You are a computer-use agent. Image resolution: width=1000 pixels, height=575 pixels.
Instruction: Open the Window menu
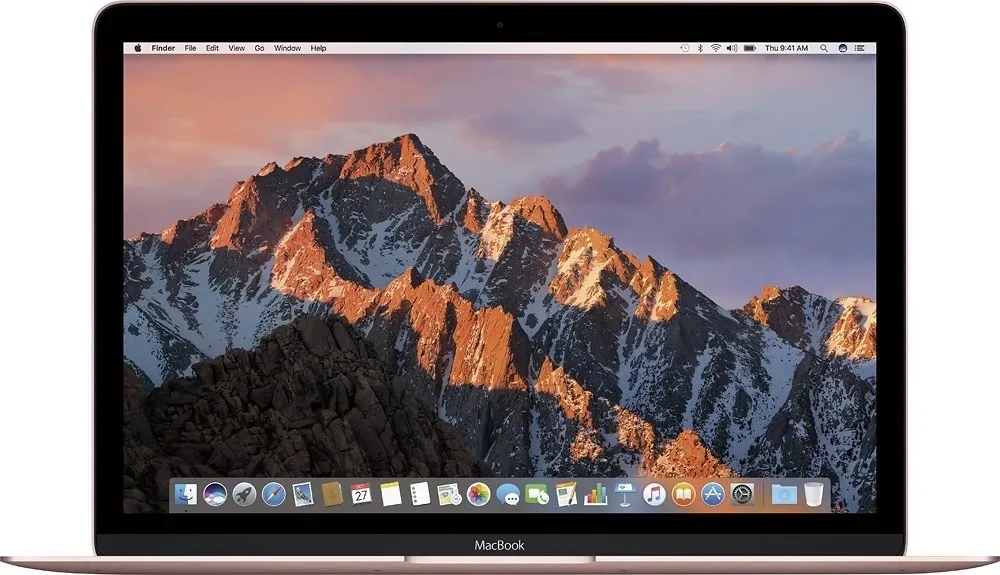click(287, 48)
